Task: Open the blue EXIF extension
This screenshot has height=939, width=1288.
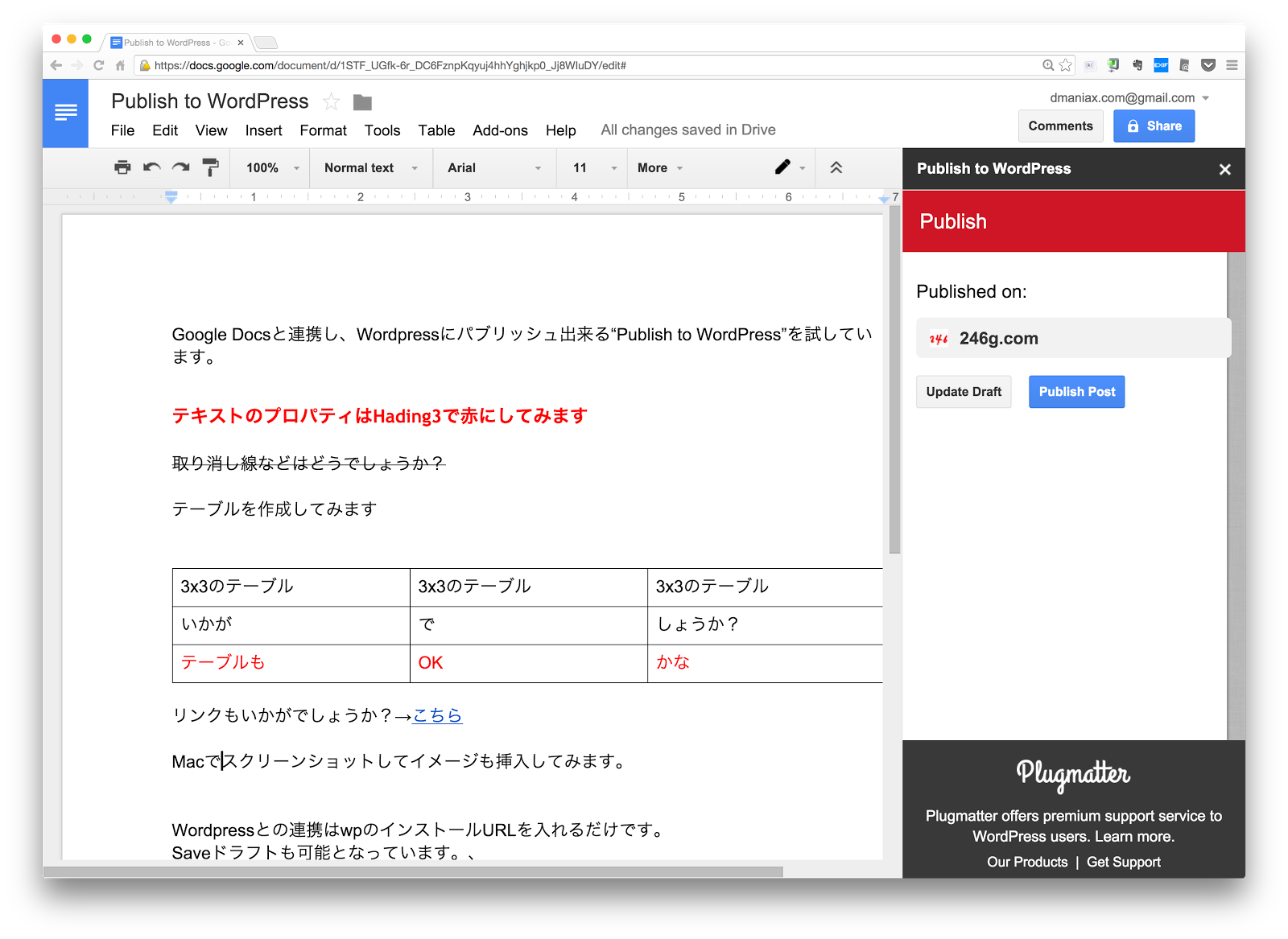Action: coord(1161,65)
